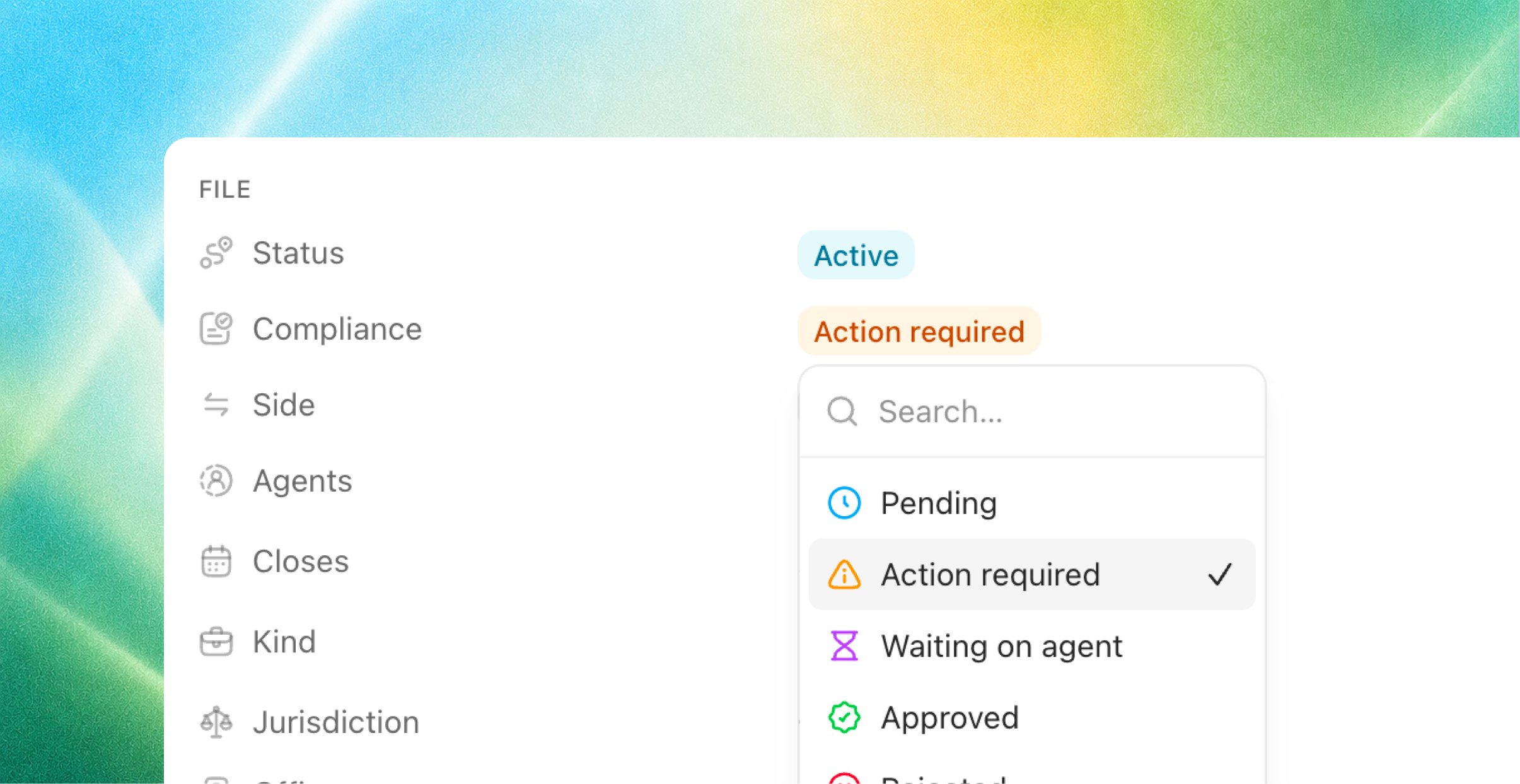1520x784 pixels.
Task: Focus the Search... input field
Action: click(1032, 412)
